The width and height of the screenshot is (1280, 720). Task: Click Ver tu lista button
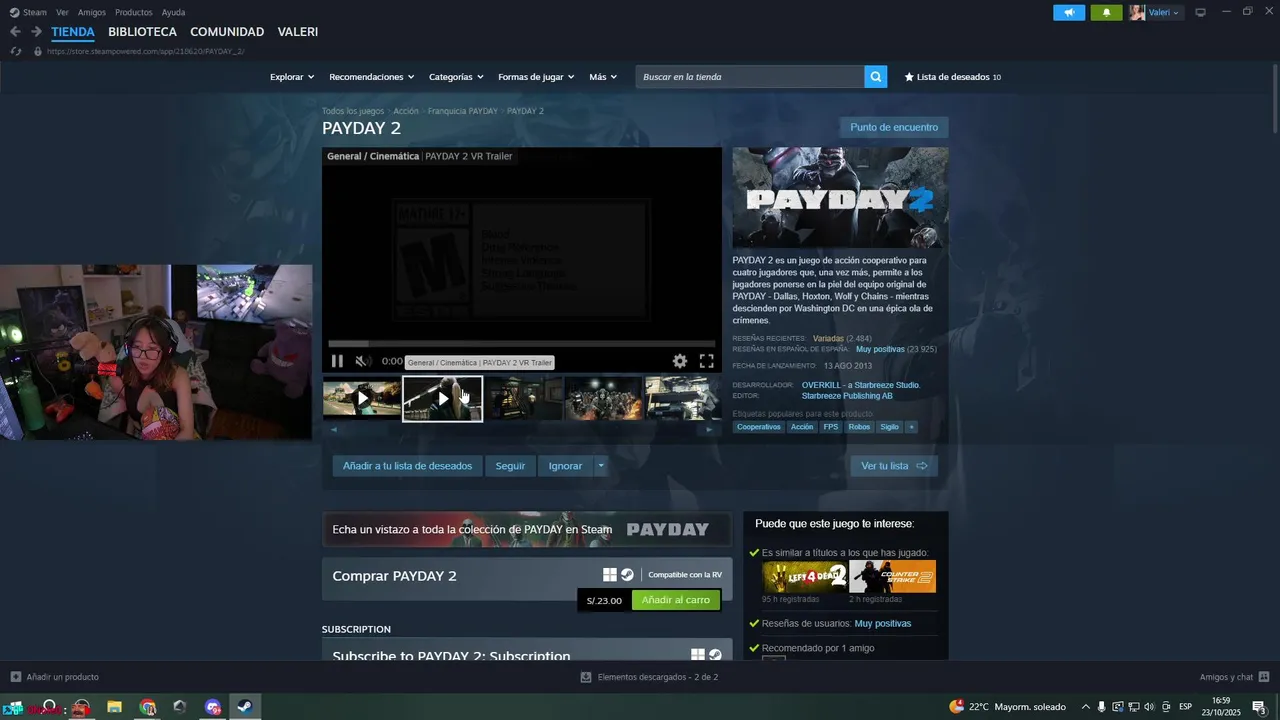point(894,466)
